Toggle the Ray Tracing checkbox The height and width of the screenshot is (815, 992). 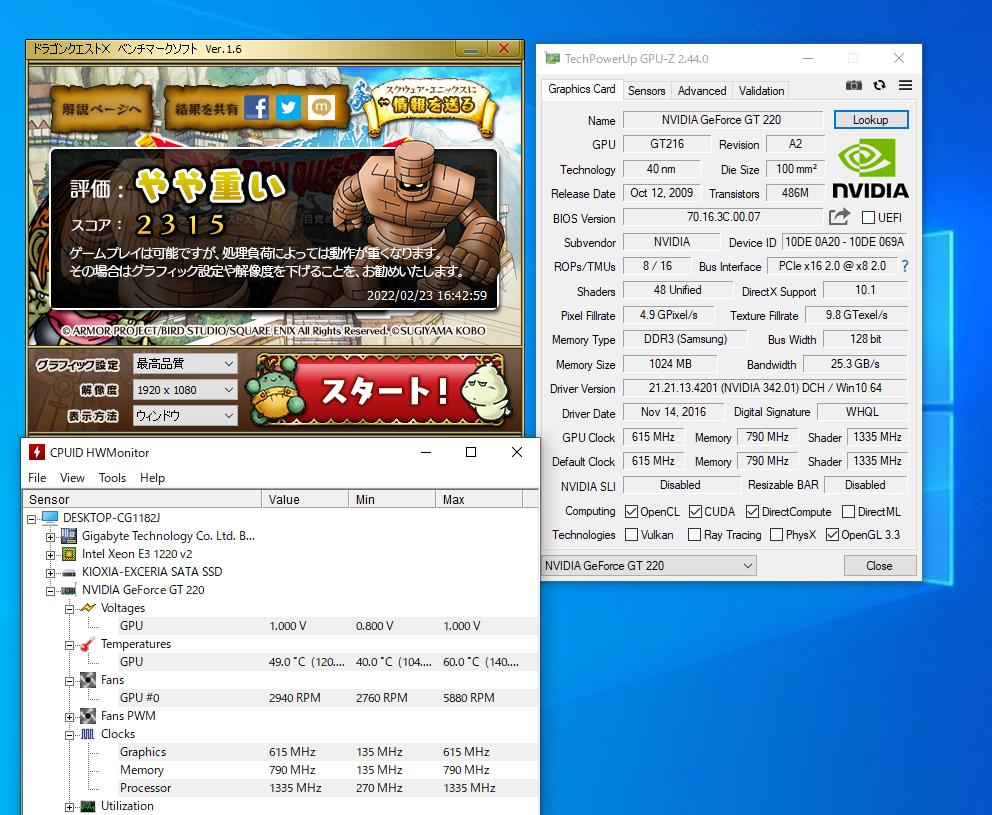(x=694, y=535)
